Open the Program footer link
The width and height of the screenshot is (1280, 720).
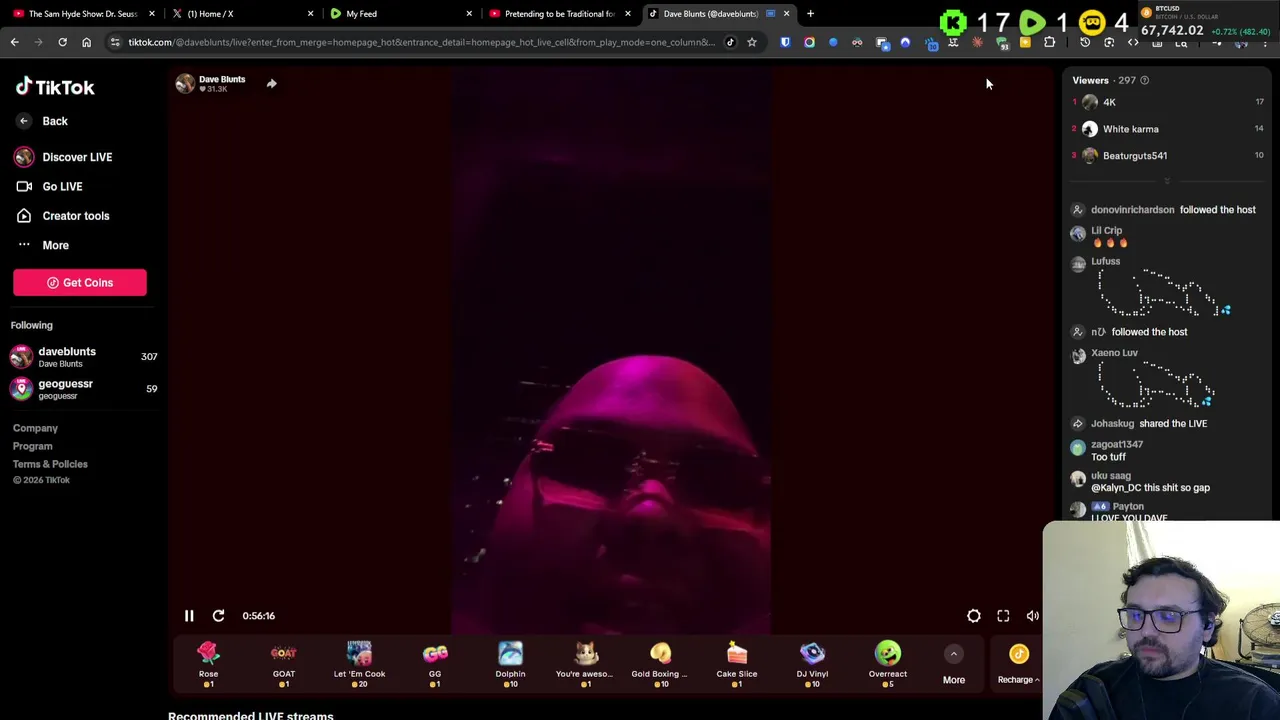(33, 446)
